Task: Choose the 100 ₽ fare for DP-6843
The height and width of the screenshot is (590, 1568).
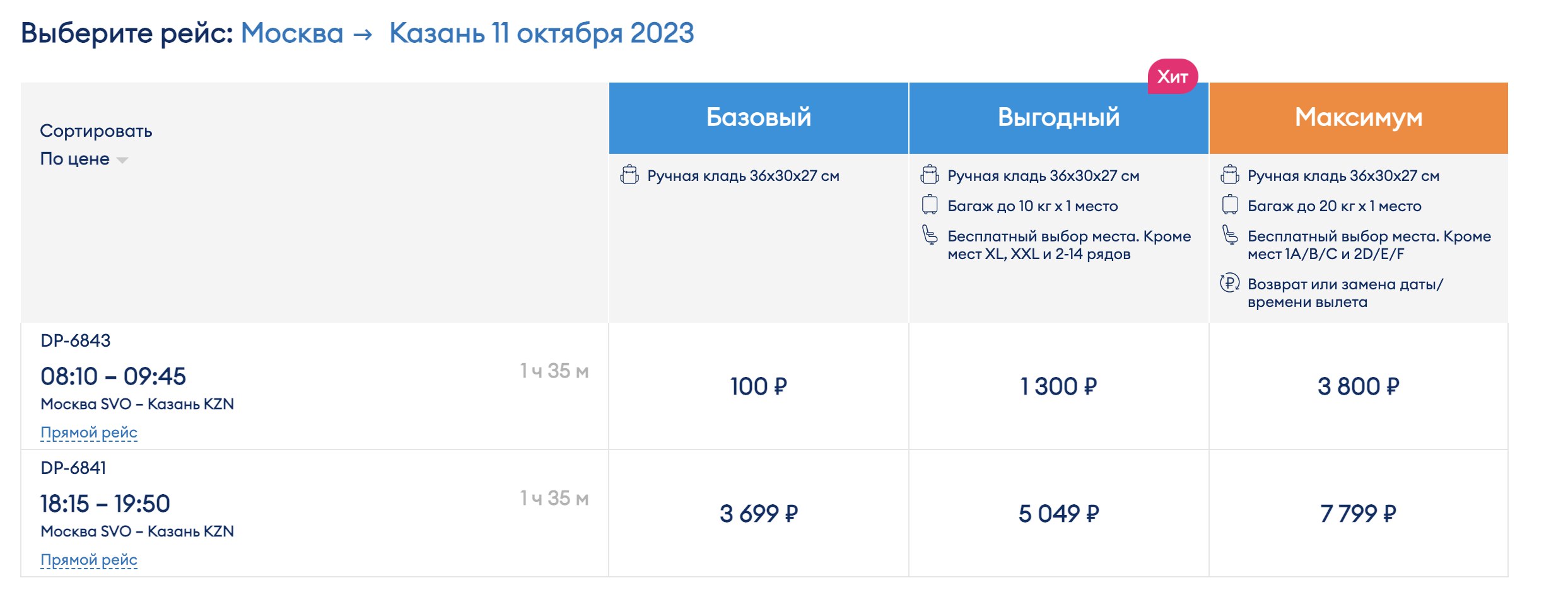Action: coord(758,386)
